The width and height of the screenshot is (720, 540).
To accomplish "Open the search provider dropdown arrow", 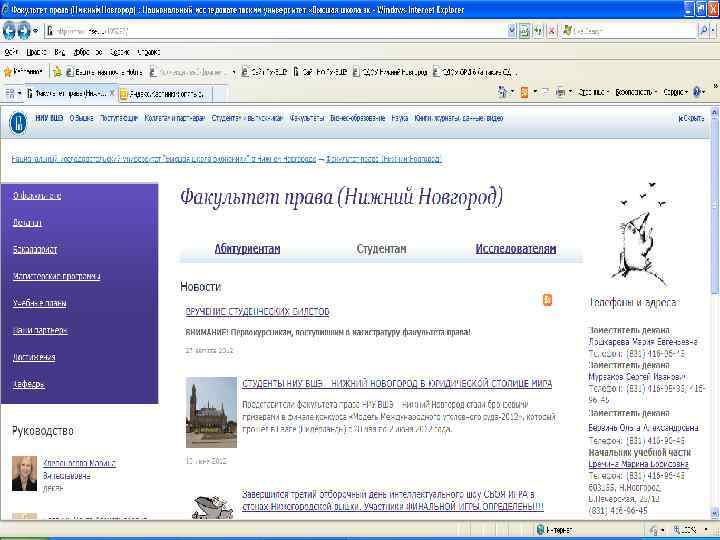I will click(x=713, y=31).
